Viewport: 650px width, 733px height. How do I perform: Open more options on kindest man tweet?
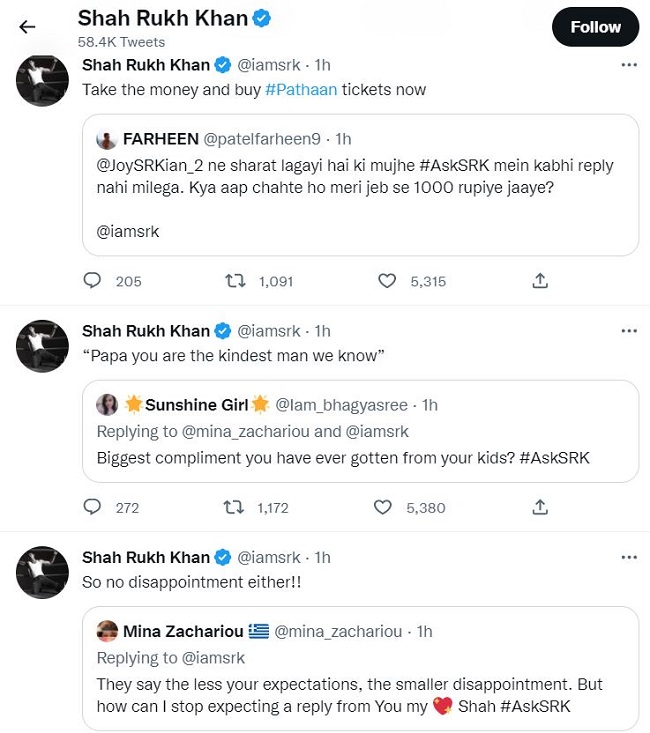(629, 331)
